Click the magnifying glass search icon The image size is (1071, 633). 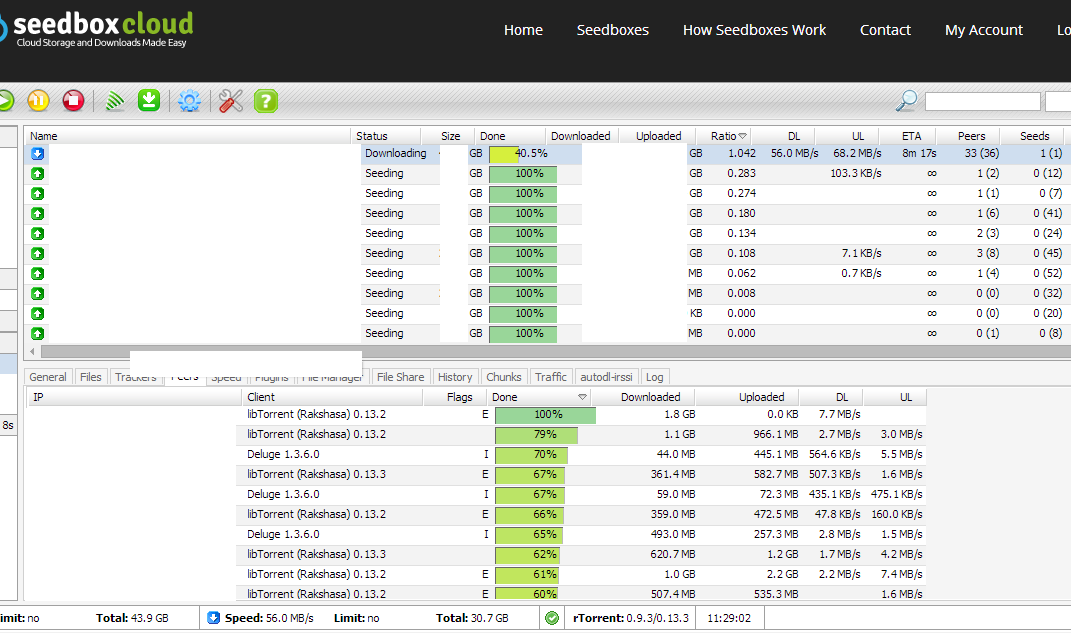[x=906, y=100]
